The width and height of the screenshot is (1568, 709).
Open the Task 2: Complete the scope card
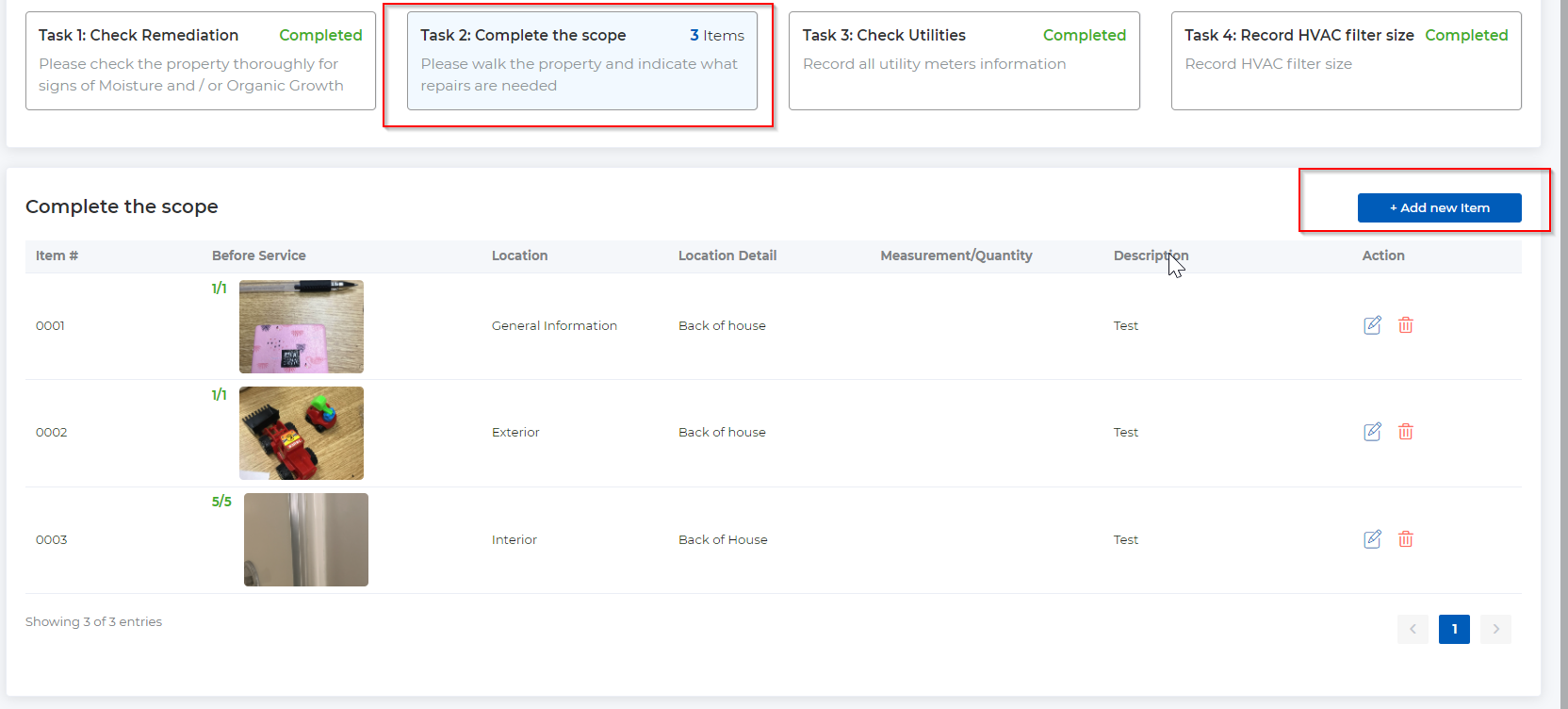pyautogui.click(x=582, y=60)
